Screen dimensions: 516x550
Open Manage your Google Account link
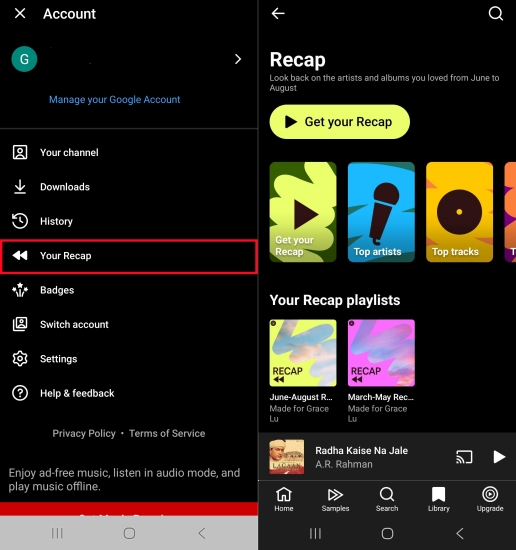tap(114, 100)
